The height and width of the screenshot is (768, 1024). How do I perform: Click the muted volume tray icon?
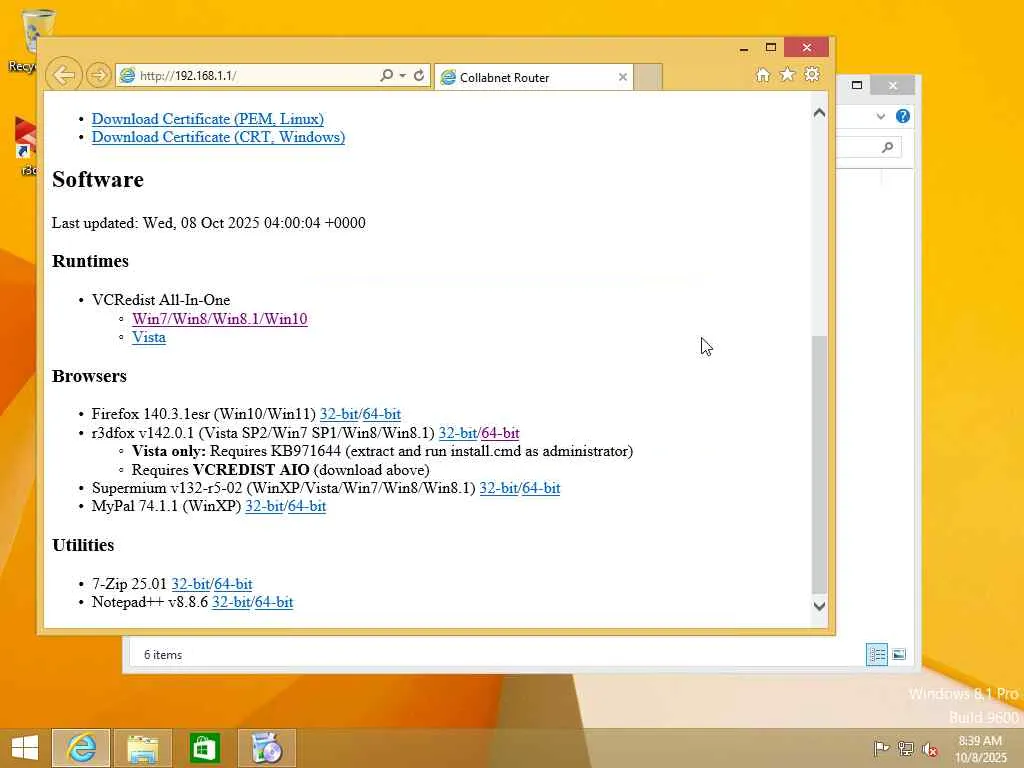pyautogui.click(x=929, y=748)
